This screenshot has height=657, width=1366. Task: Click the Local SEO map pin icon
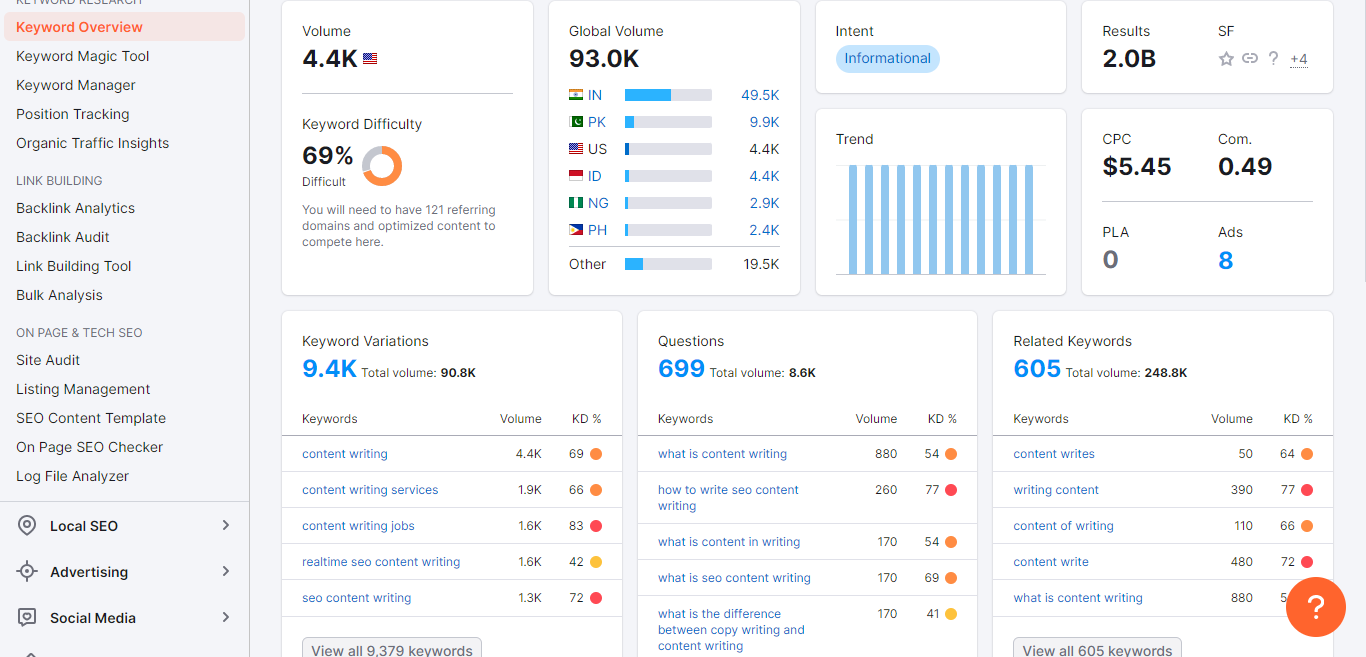[x=26, y=525]
